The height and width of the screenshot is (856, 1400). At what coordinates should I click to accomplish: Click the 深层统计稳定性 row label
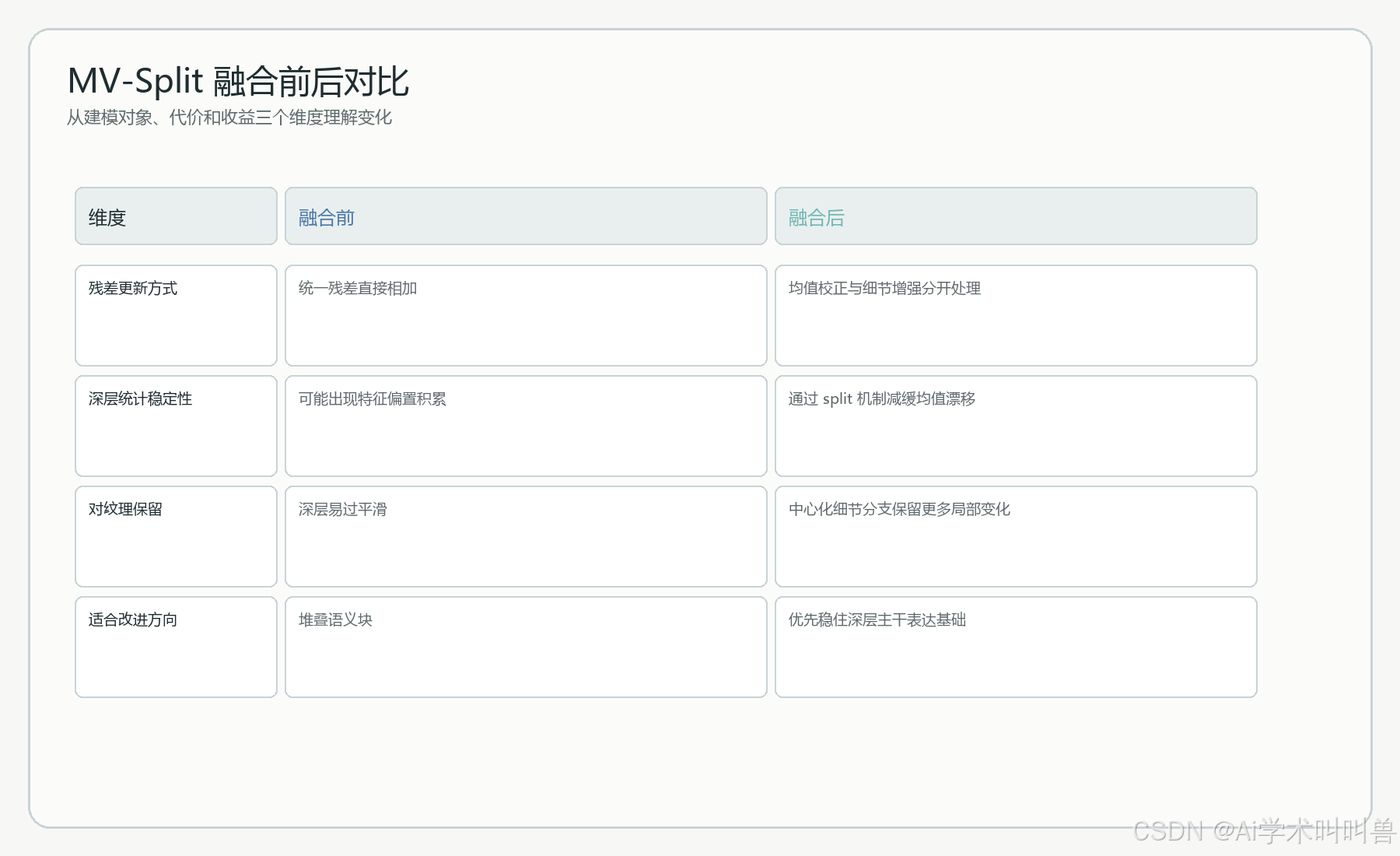[x=176, y=426]
